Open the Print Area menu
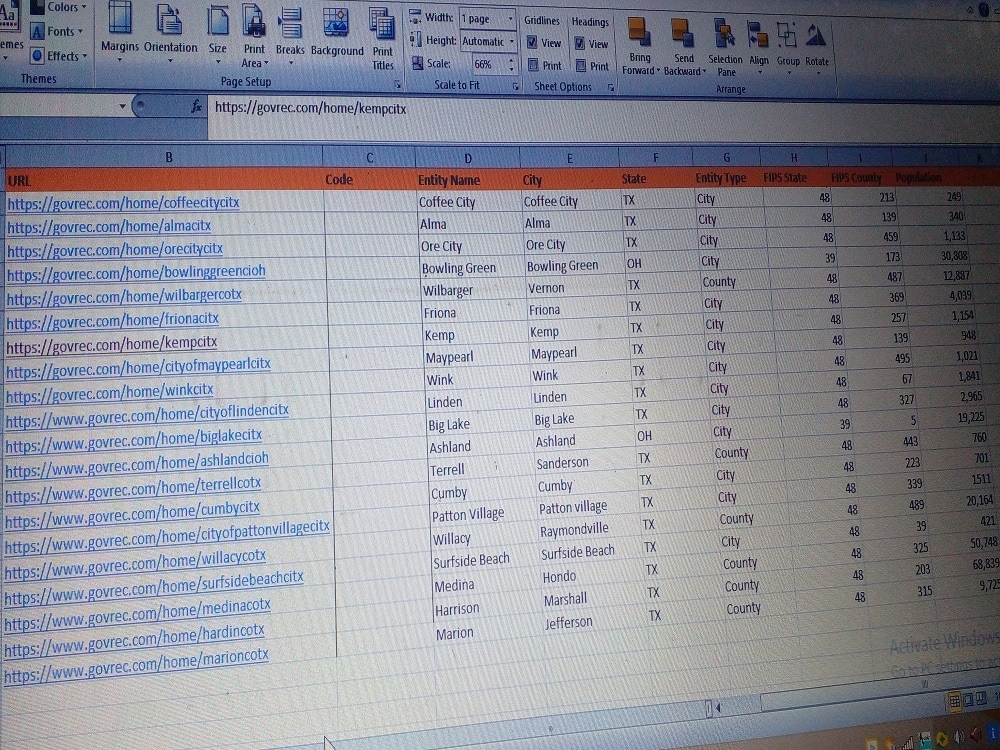The height and width of the screenshot is (750, 1000). pos(254,37)
